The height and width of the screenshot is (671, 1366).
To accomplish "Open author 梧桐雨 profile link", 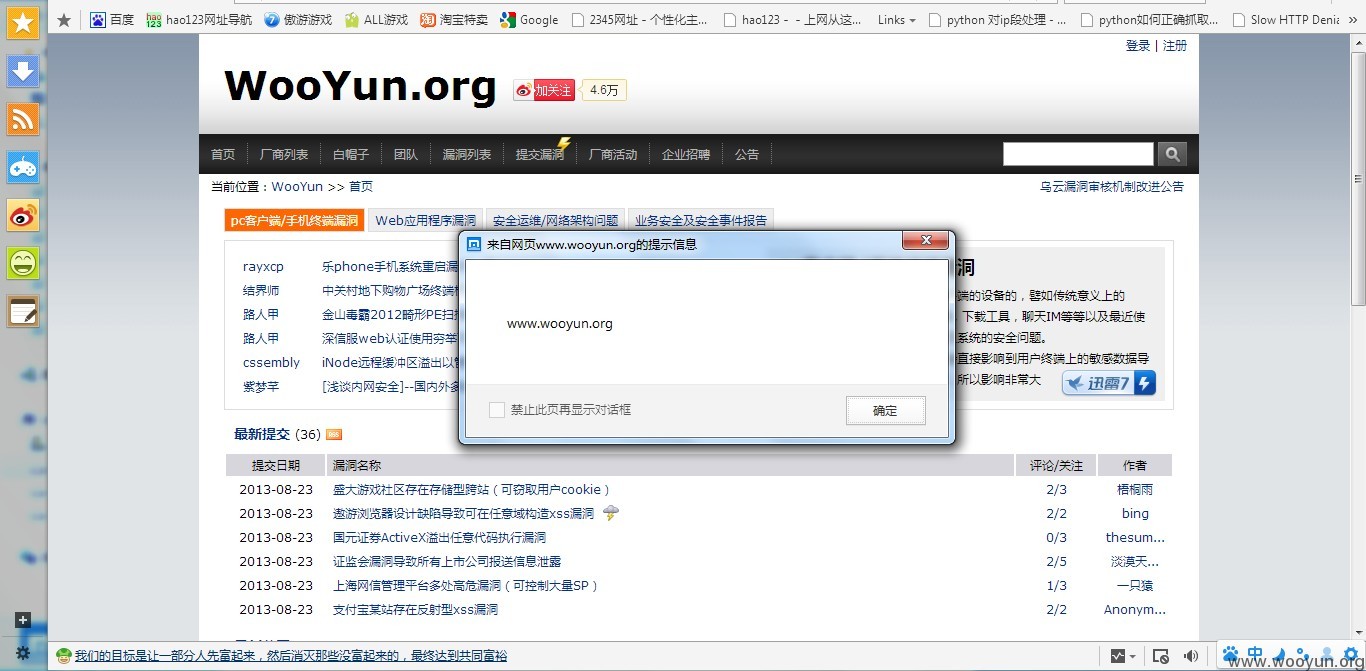I will [x=1135, y=489].
